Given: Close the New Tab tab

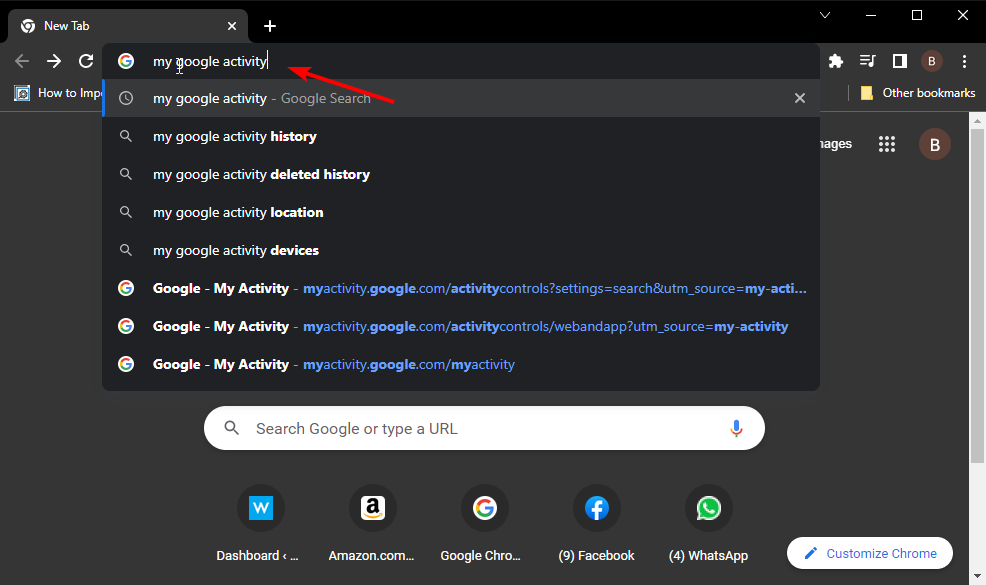Looking at the screenshot, I should (232, 26).
